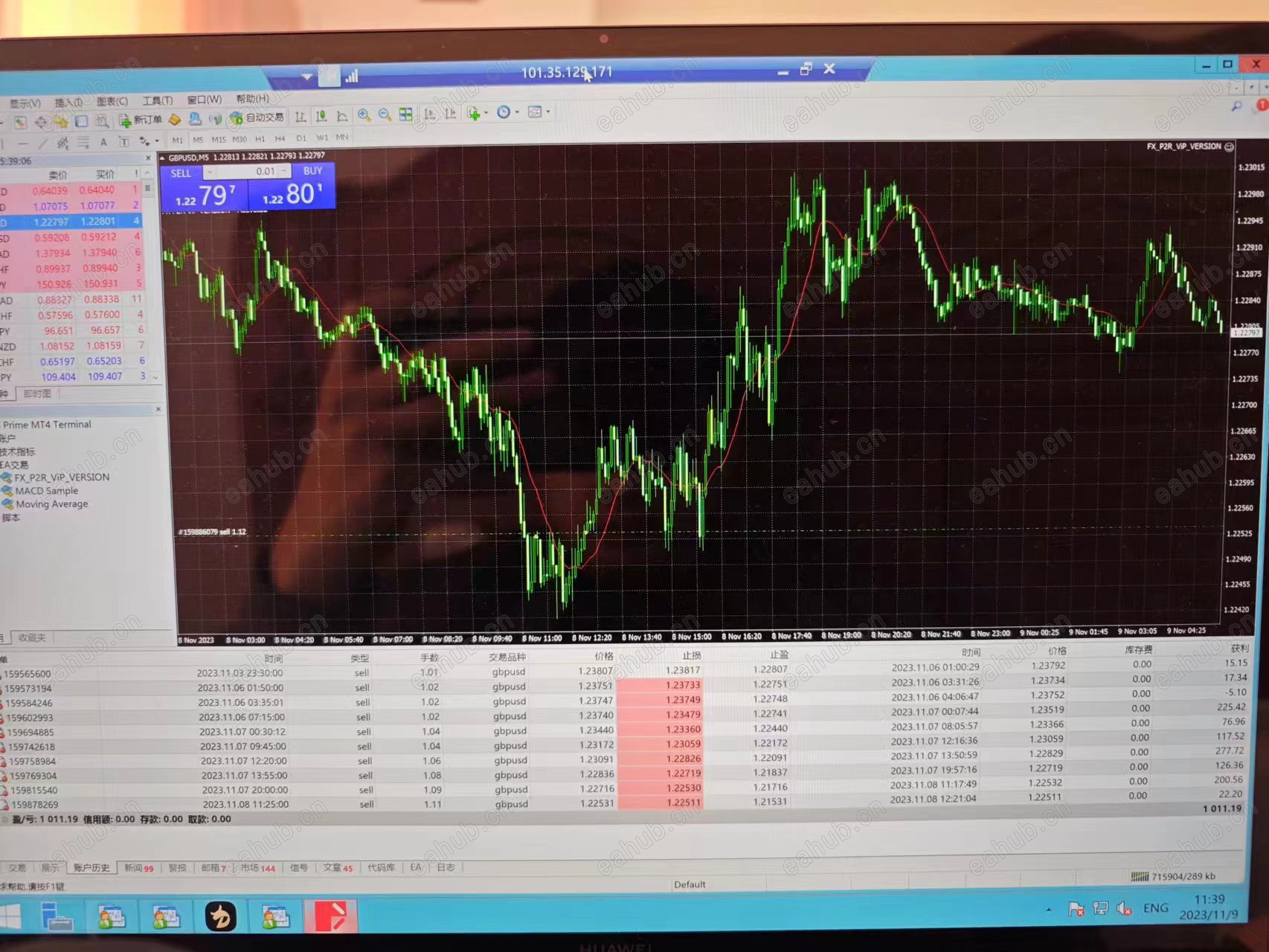Screen dimensions: 1269x952
Task: Open the 邮箱 mailbox tab
Action: pyautogui.click(x=213, y=868)
